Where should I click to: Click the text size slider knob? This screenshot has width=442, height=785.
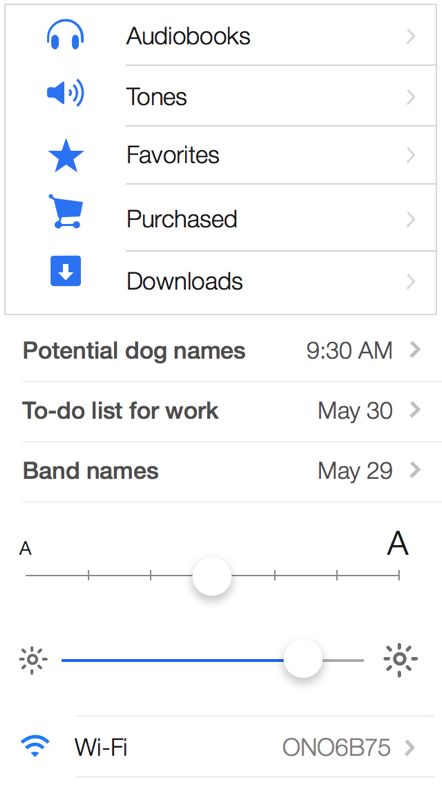coord(212,576)
